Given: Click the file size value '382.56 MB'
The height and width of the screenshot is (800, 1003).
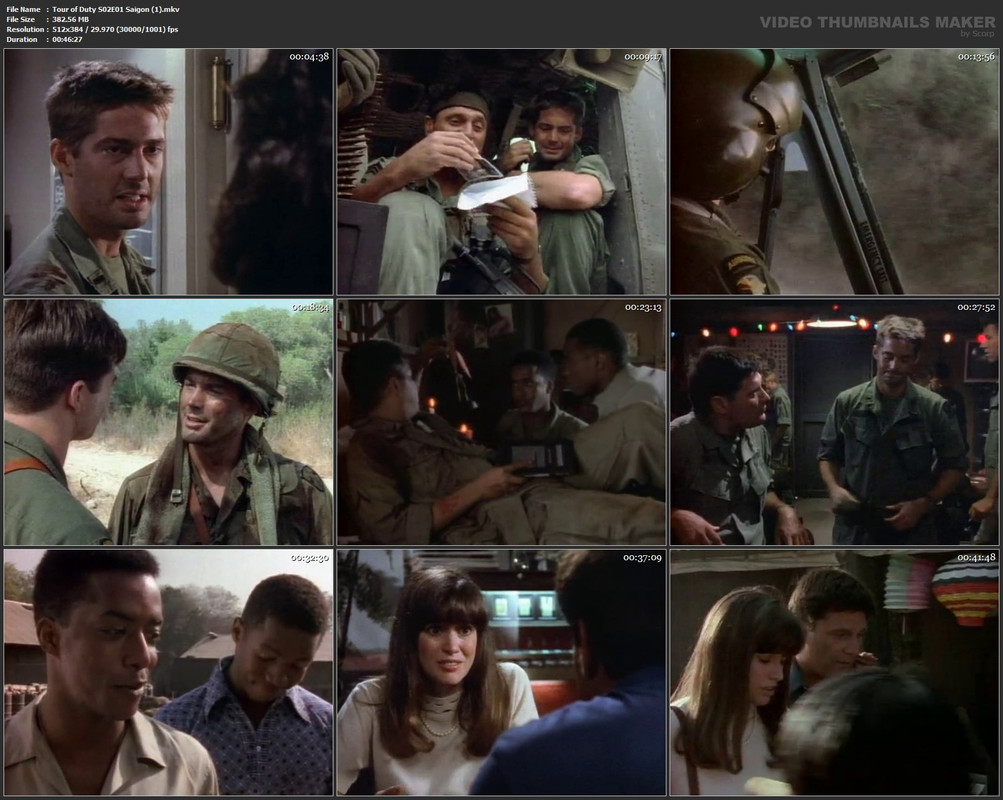Looking at the screenshot, I should [70, 20].
